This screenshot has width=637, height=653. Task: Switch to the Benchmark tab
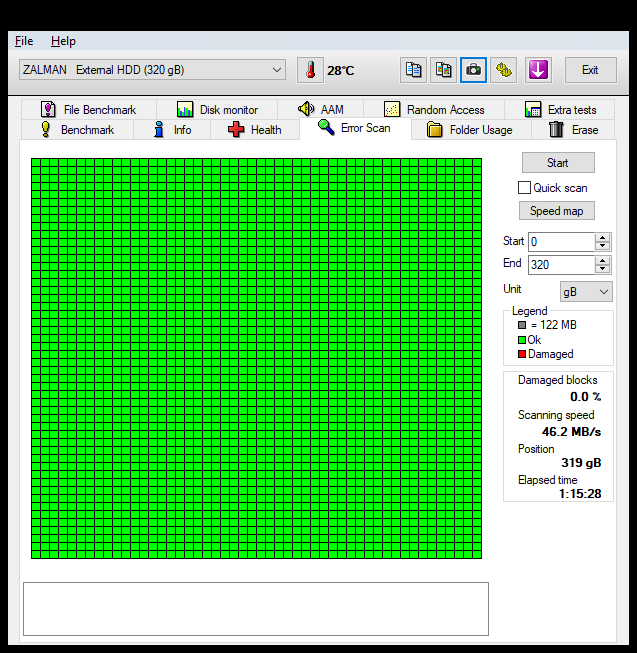click(77, 130)
